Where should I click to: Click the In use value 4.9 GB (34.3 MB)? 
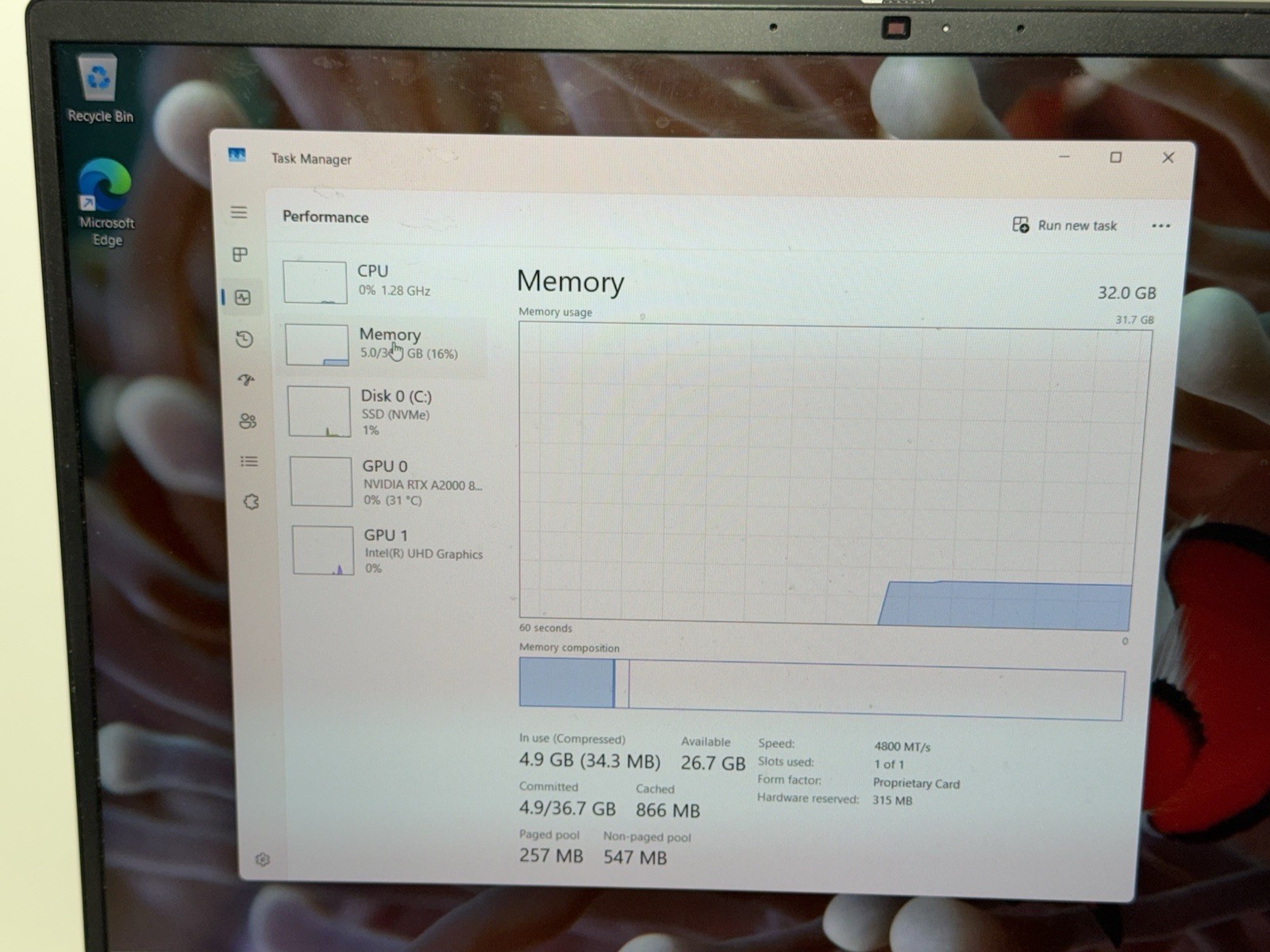pos(590,761)
